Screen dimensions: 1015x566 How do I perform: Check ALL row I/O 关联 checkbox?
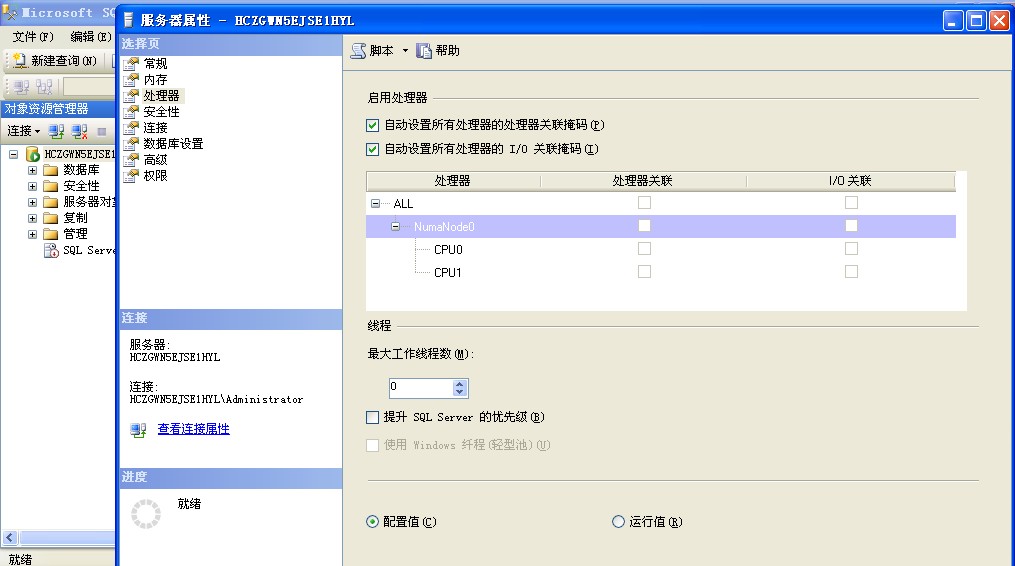click(851, 203)
